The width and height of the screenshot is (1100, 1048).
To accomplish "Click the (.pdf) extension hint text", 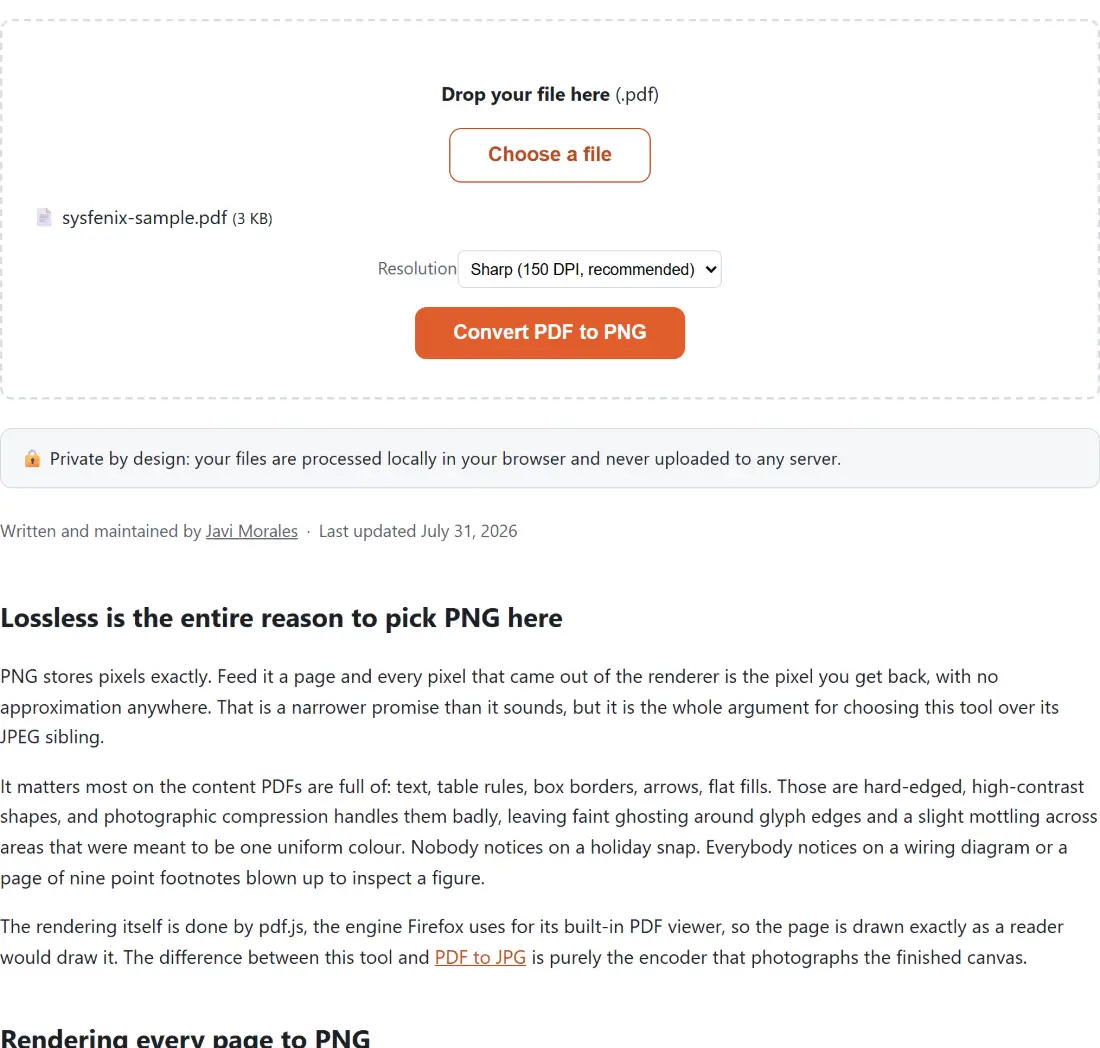I will [x=637, y=94].
